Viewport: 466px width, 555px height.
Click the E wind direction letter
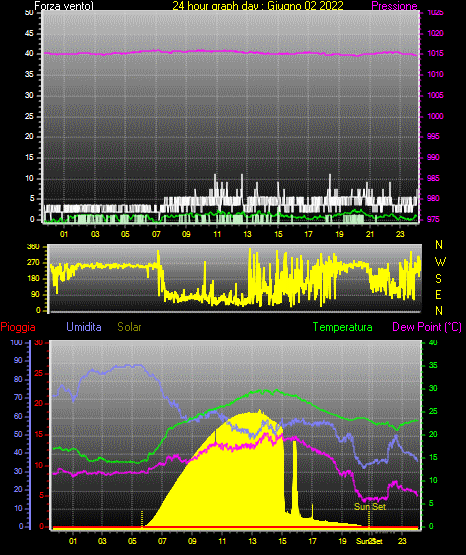pyautogui.click(x=438, y=294)
